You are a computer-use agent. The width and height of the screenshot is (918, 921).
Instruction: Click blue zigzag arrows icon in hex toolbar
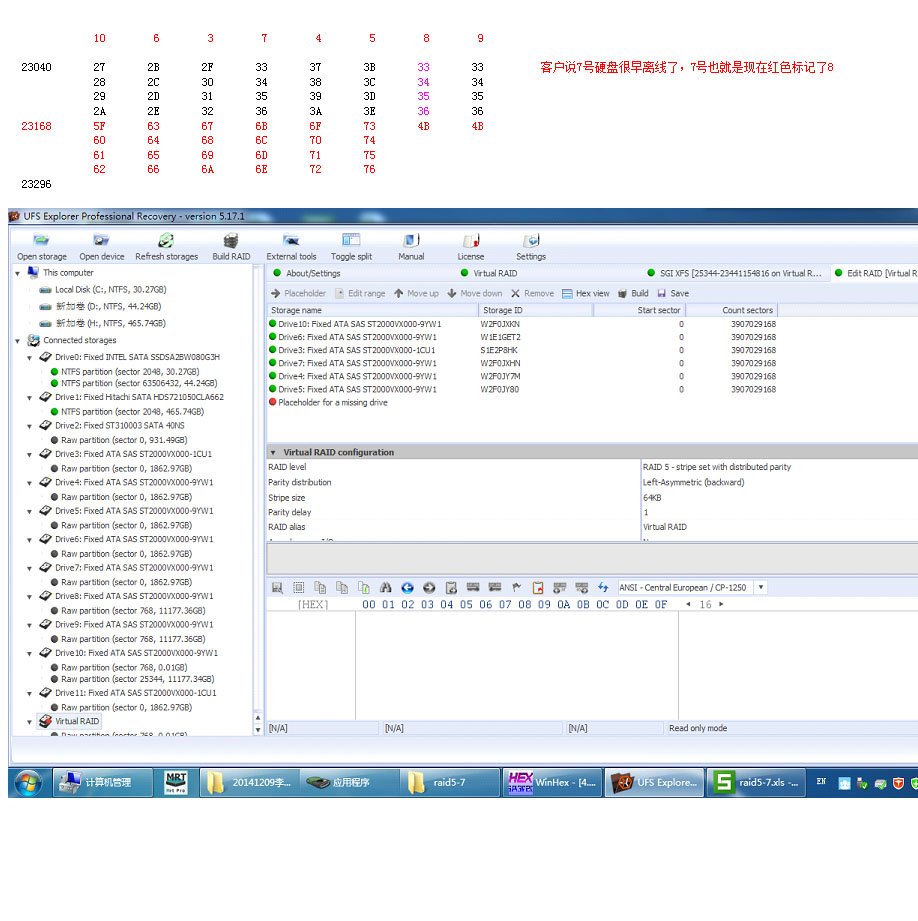tap(603, 587)
